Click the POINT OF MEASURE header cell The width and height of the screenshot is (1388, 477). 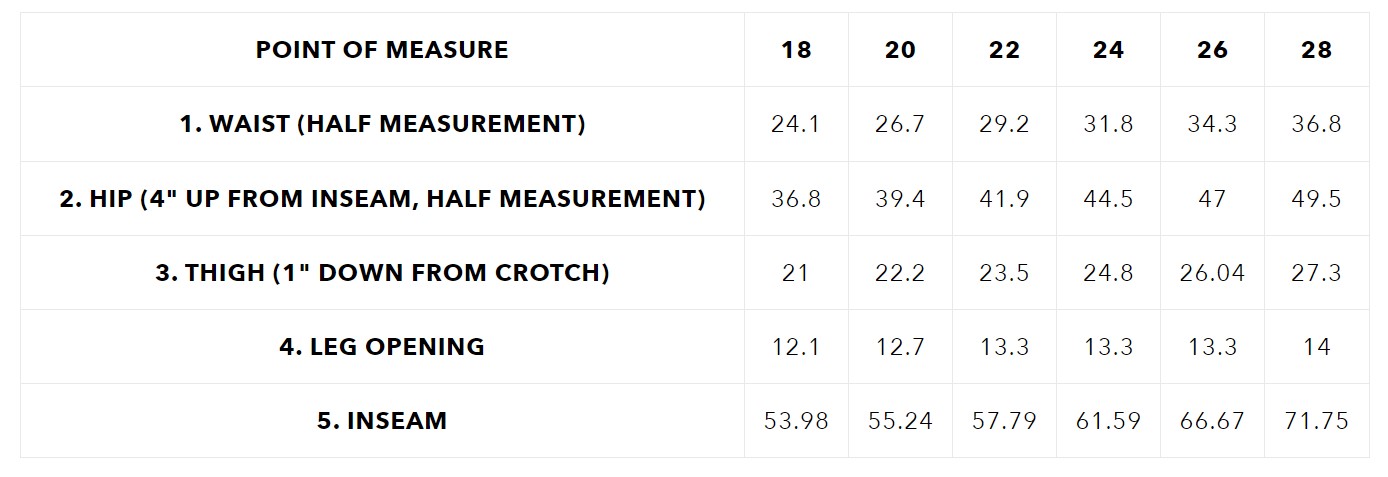click(x=382, y=50)
